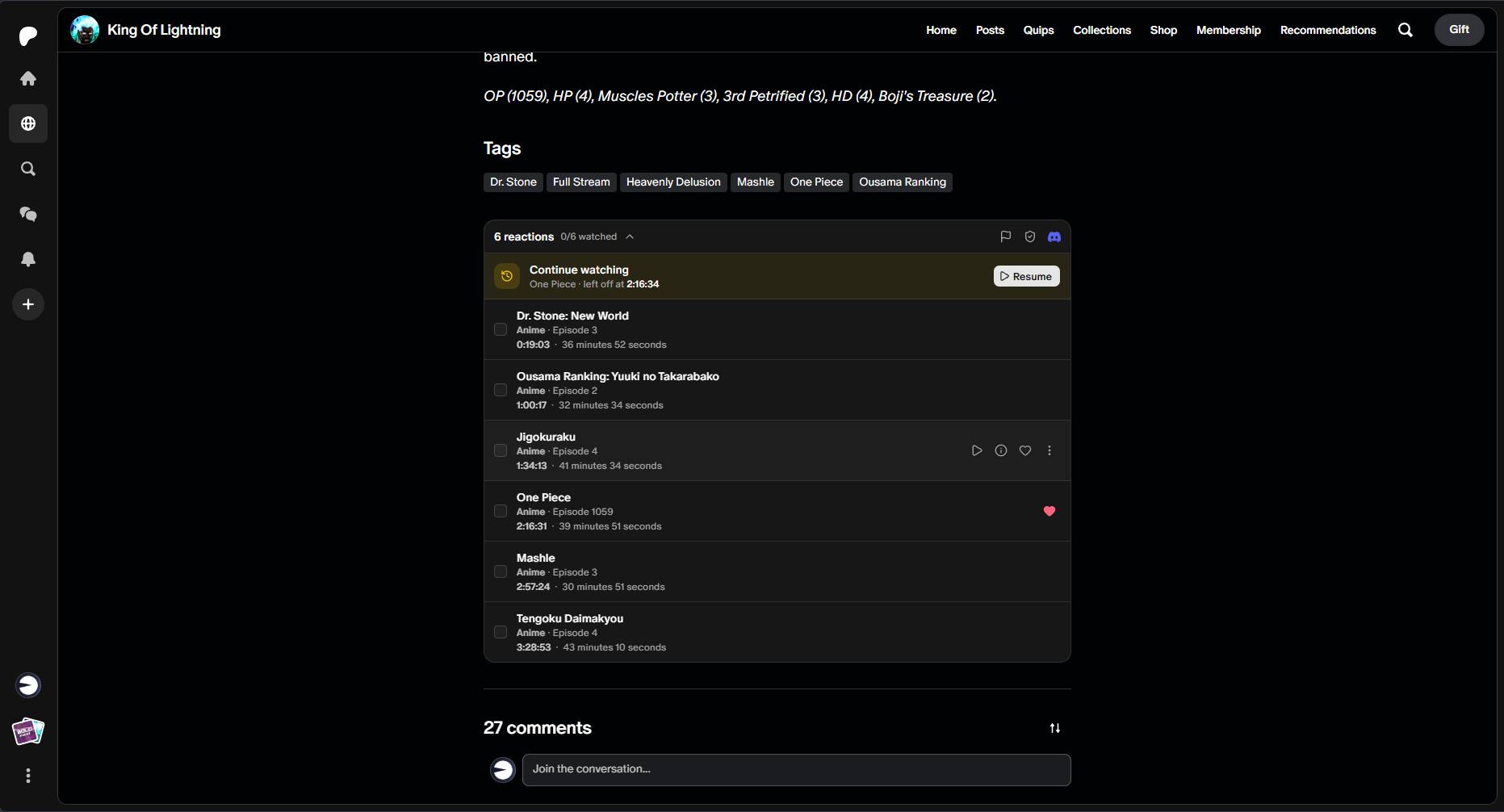Open the Explore globe icon in sidebar
Screen dimensions: 1504x812
[28, 123]
